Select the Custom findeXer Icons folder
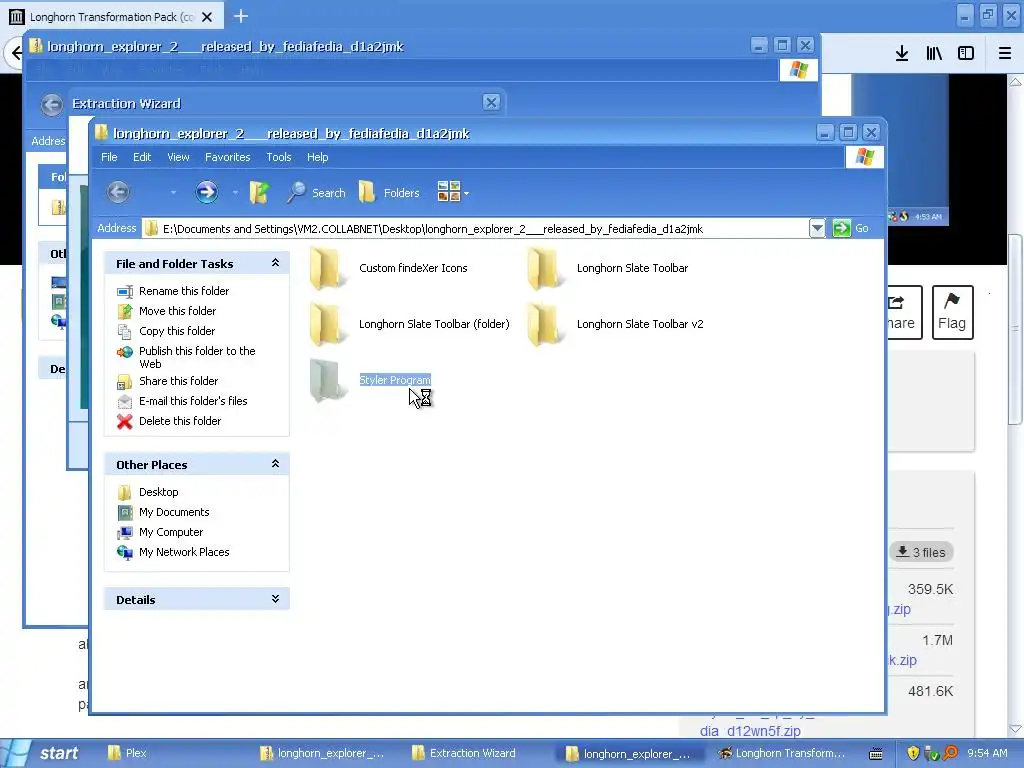 point(389,268)
